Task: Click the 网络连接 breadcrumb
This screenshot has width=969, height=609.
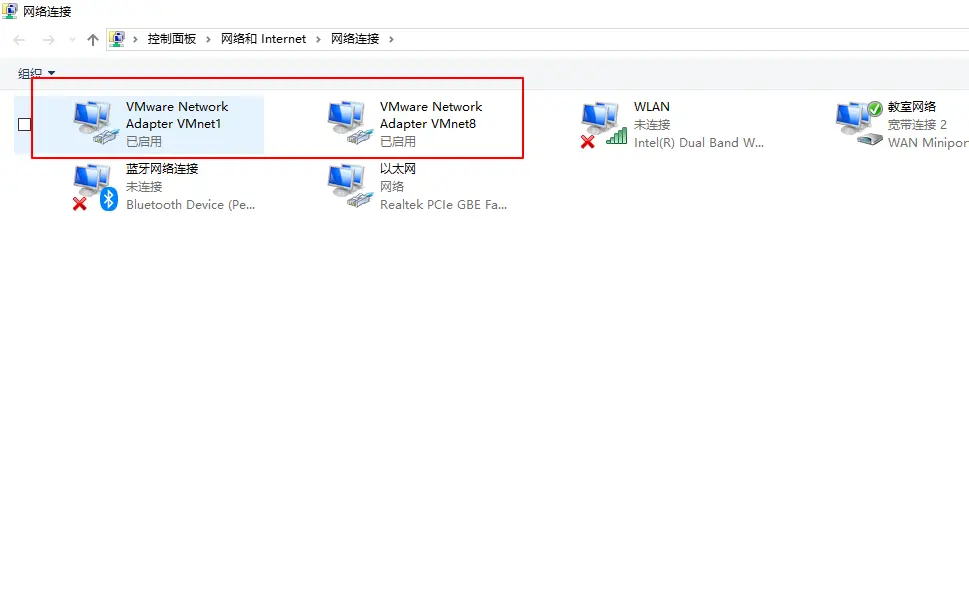Action: coord(355,39)
